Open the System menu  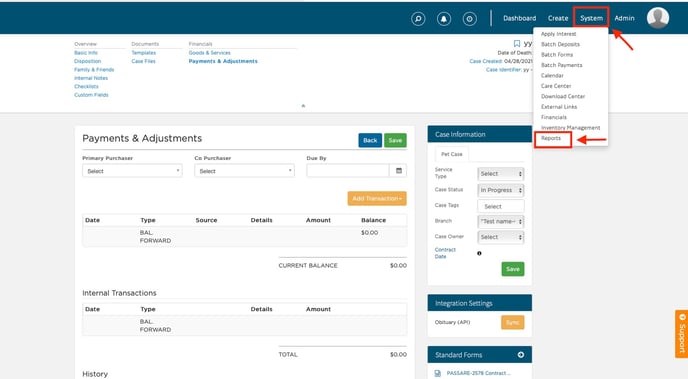(591, 18)
